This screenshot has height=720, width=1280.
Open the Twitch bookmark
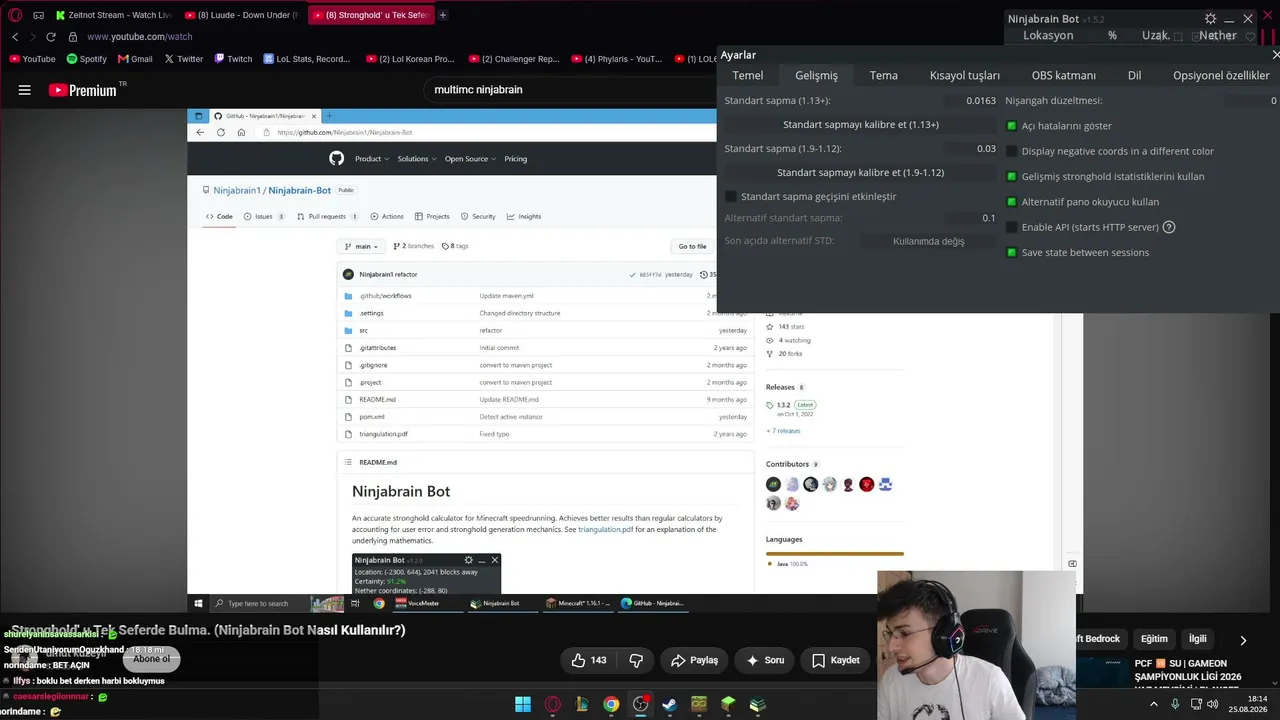(x=233, y=59)
